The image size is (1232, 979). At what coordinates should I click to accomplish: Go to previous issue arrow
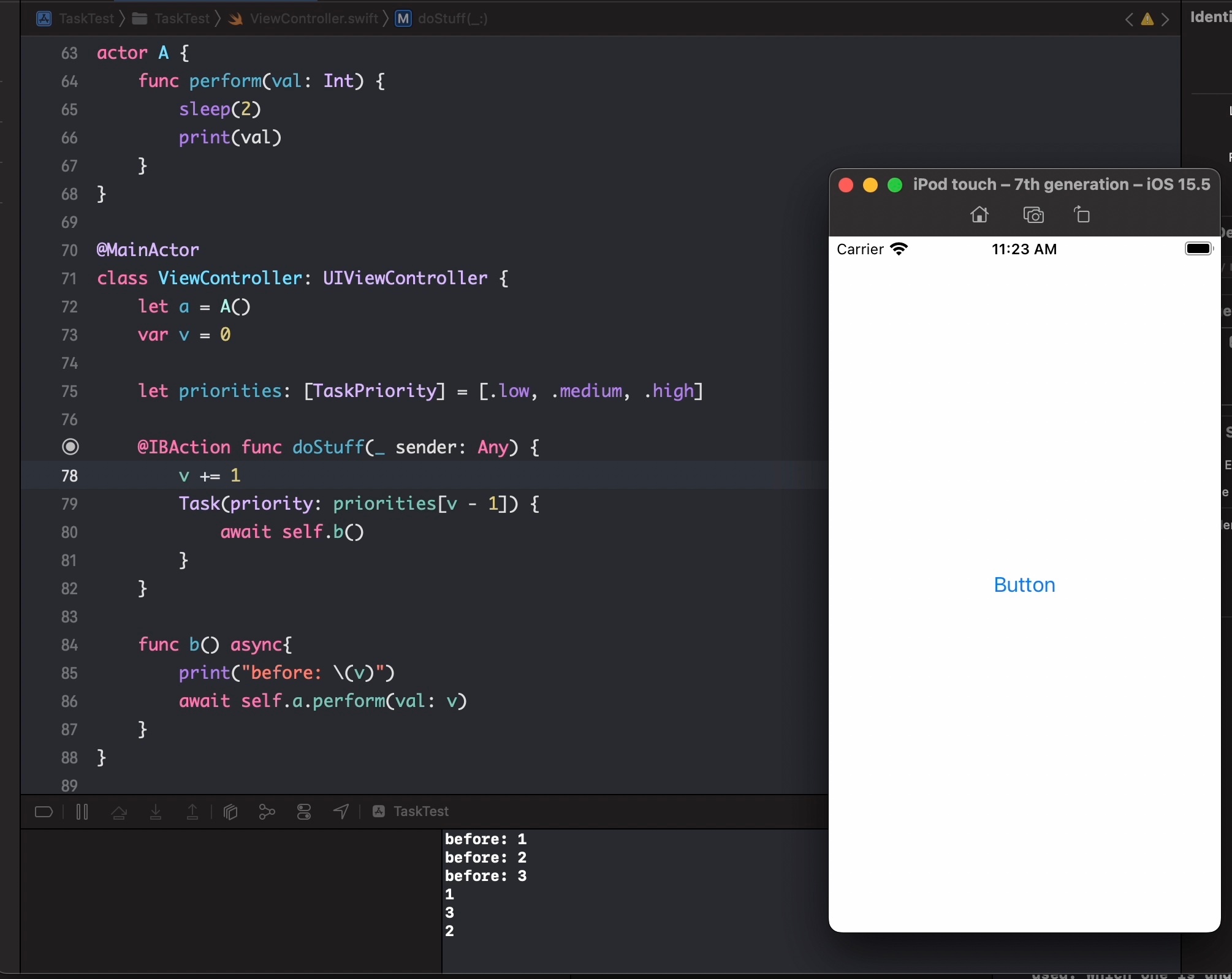pyautogui.click(x=1129, y=20)
